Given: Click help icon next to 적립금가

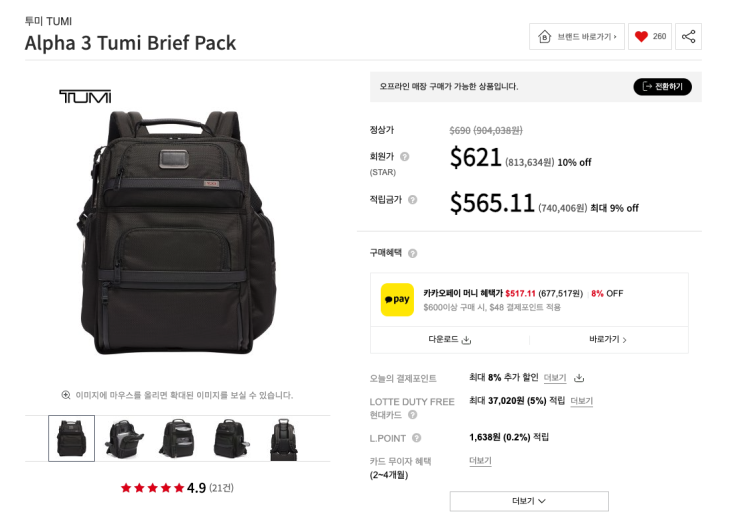Looking at the screenshot, I should click(412, 200).
